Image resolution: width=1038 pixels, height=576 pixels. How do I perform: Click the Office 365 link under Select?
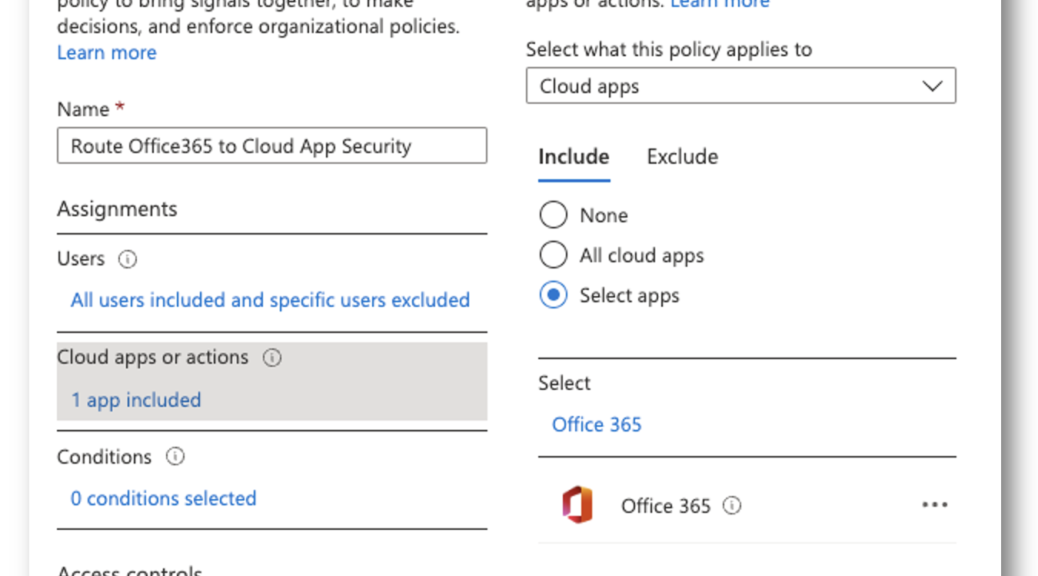[x=596, y=424]
